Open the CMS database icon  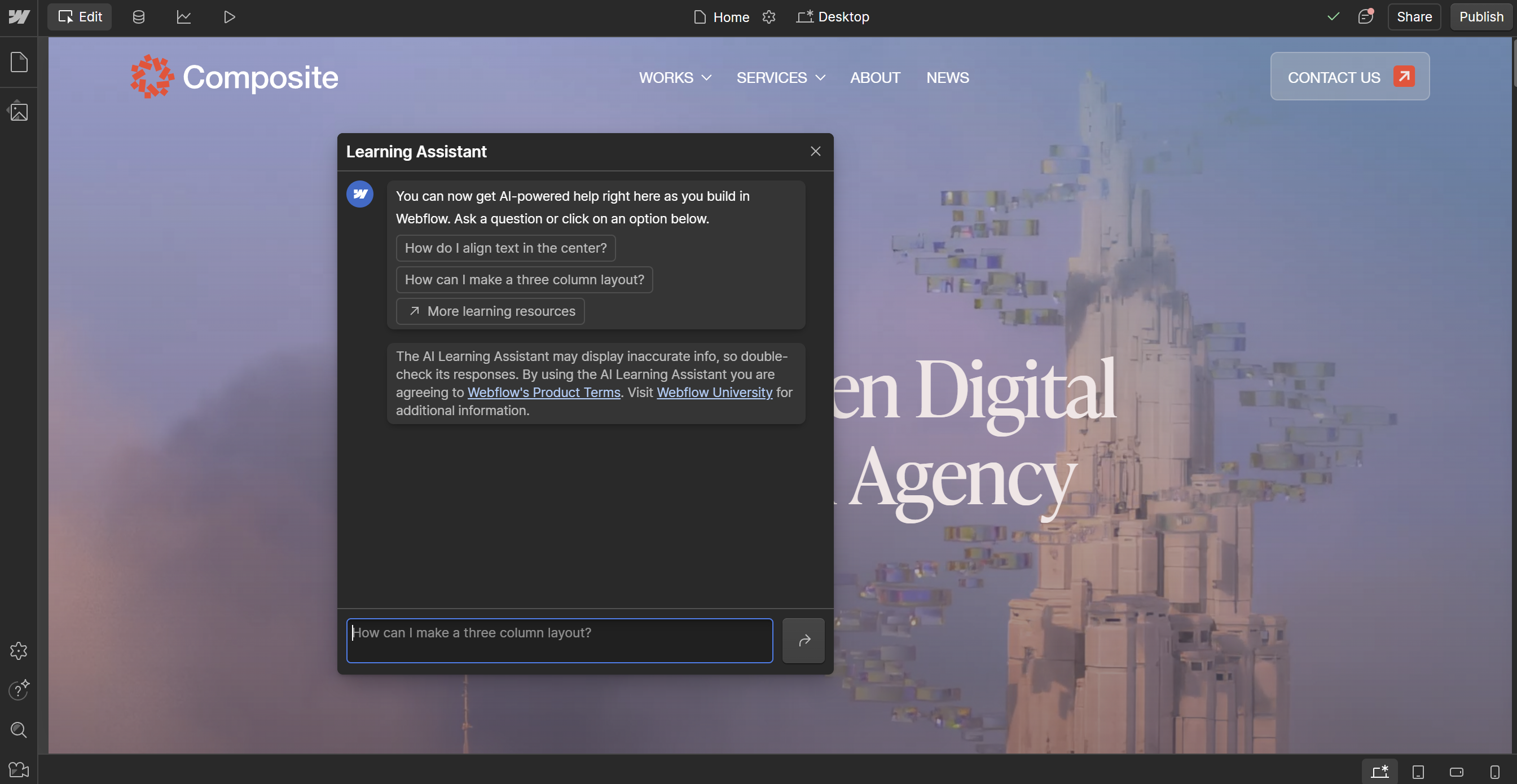pos(138,17)
